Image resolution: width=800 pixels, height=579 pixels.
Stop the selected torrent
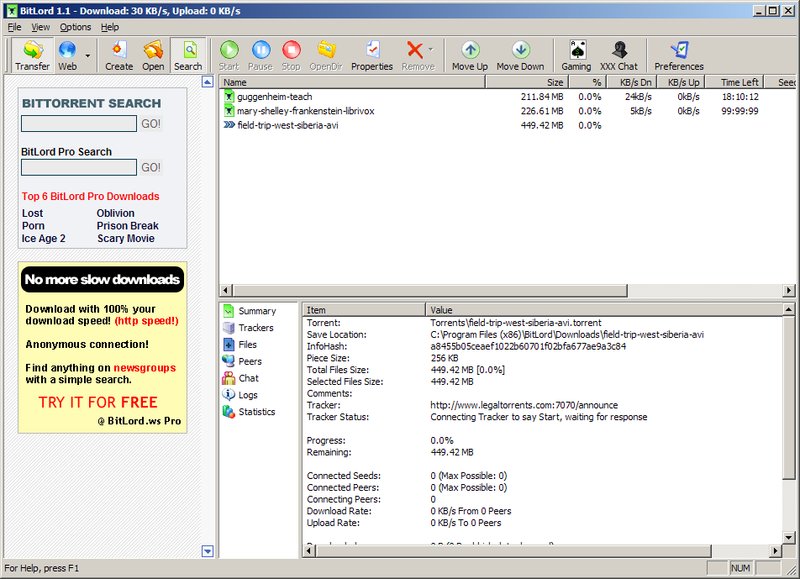tap(291, 55)
